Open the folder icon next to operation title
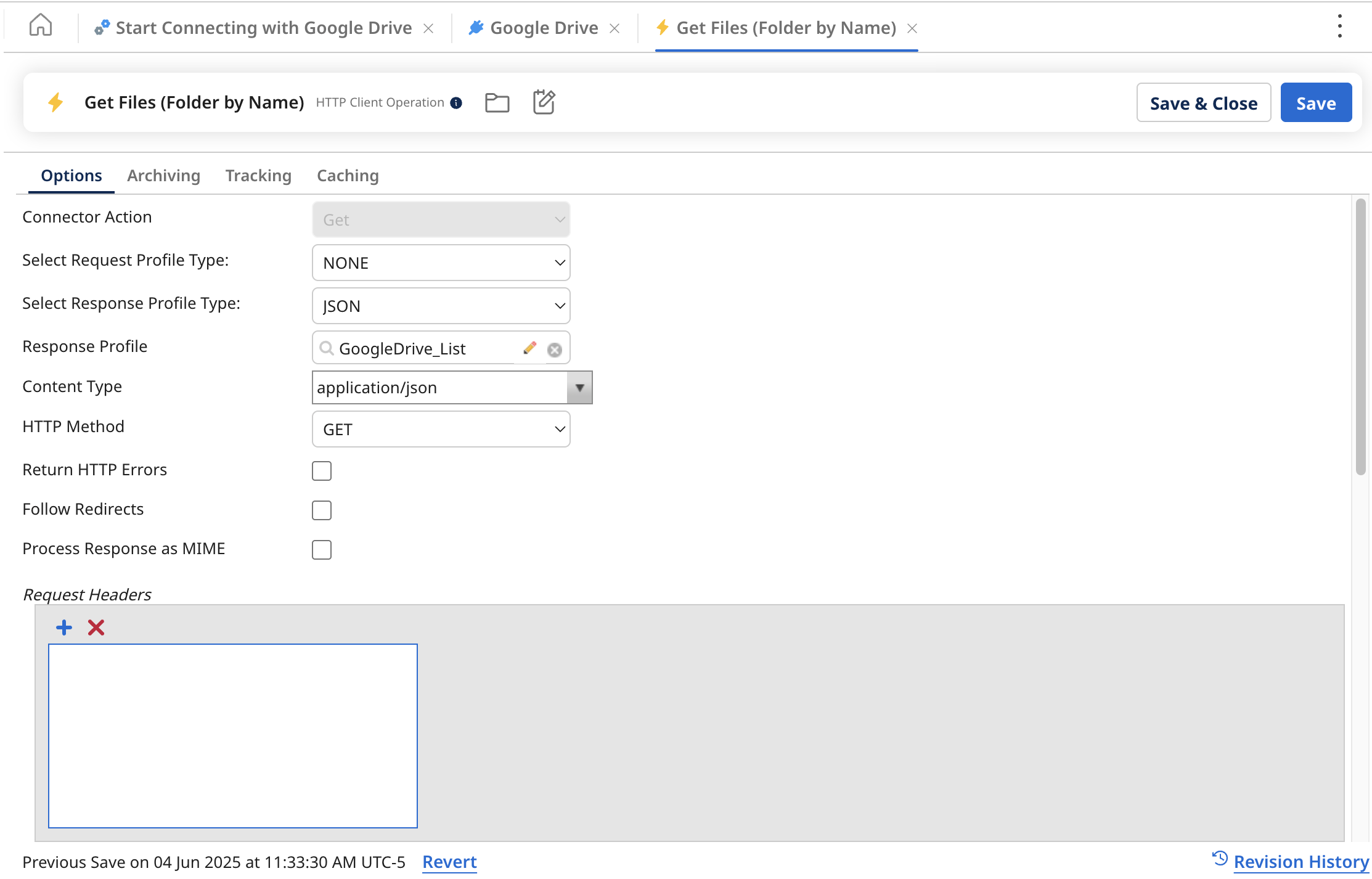 (497, 102)
